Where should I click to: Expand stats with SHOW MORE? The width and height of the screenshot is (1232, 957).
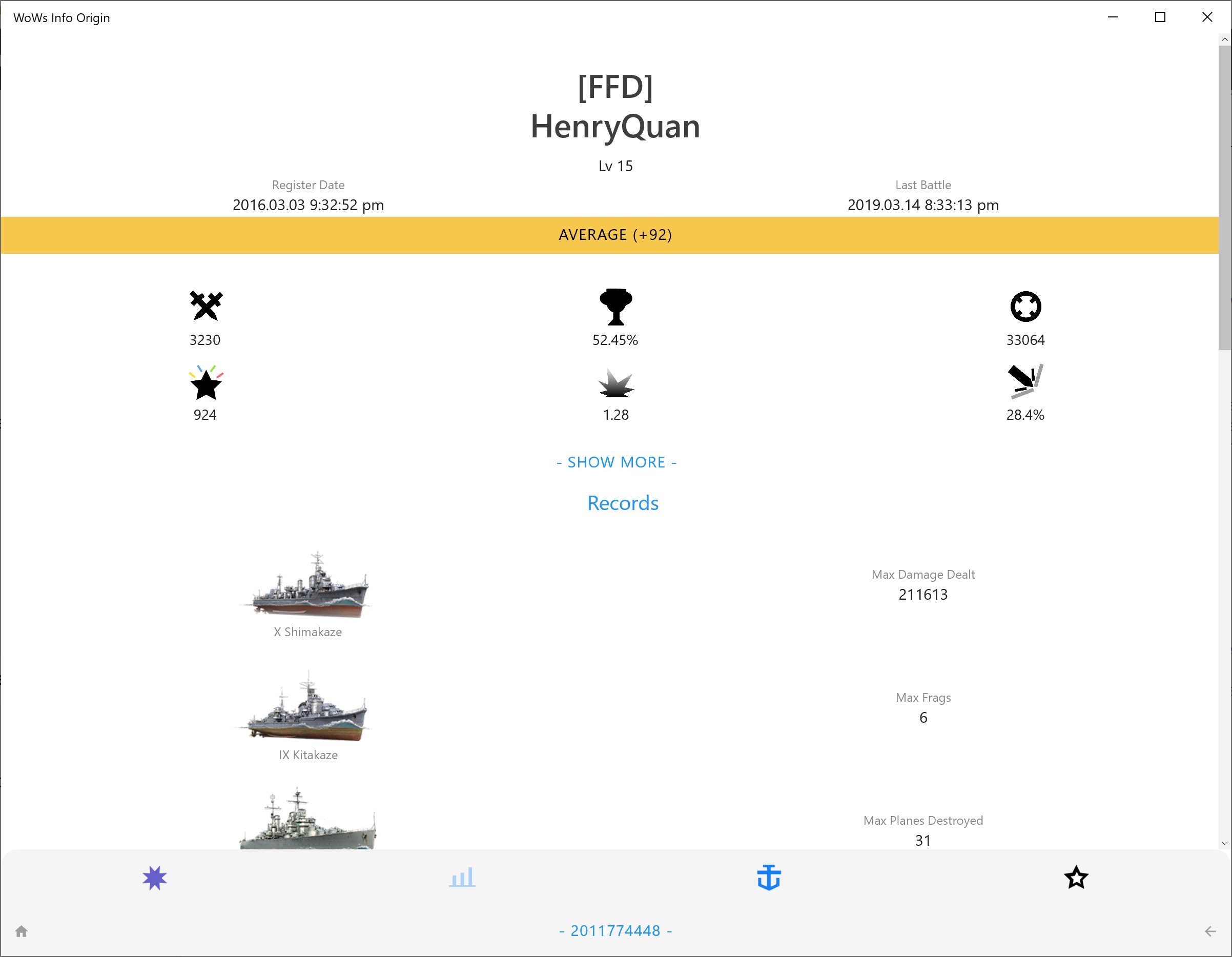point(616,461)
